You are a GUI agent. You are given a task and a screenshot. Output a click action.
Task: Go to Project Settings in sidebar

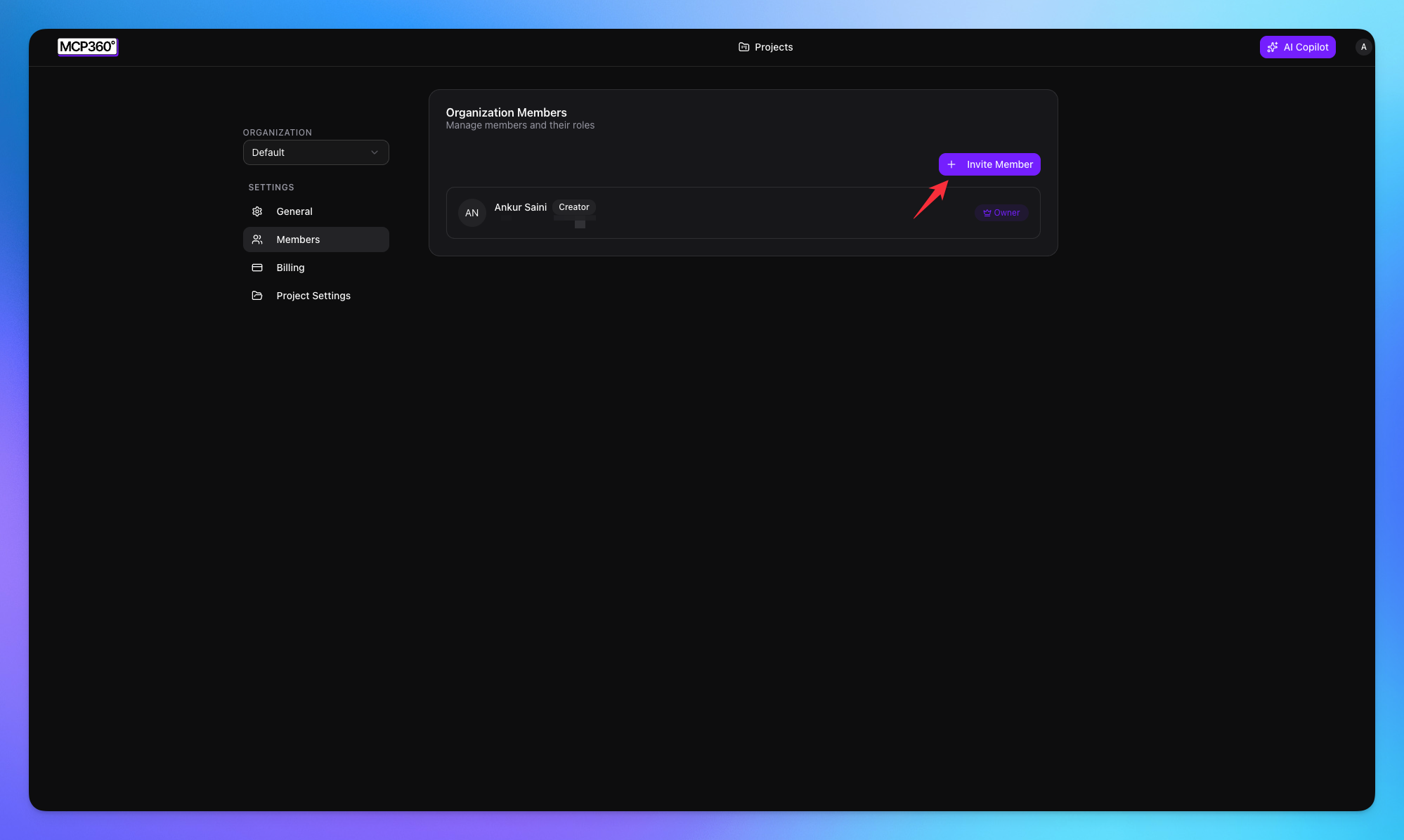tap(313, 296)
